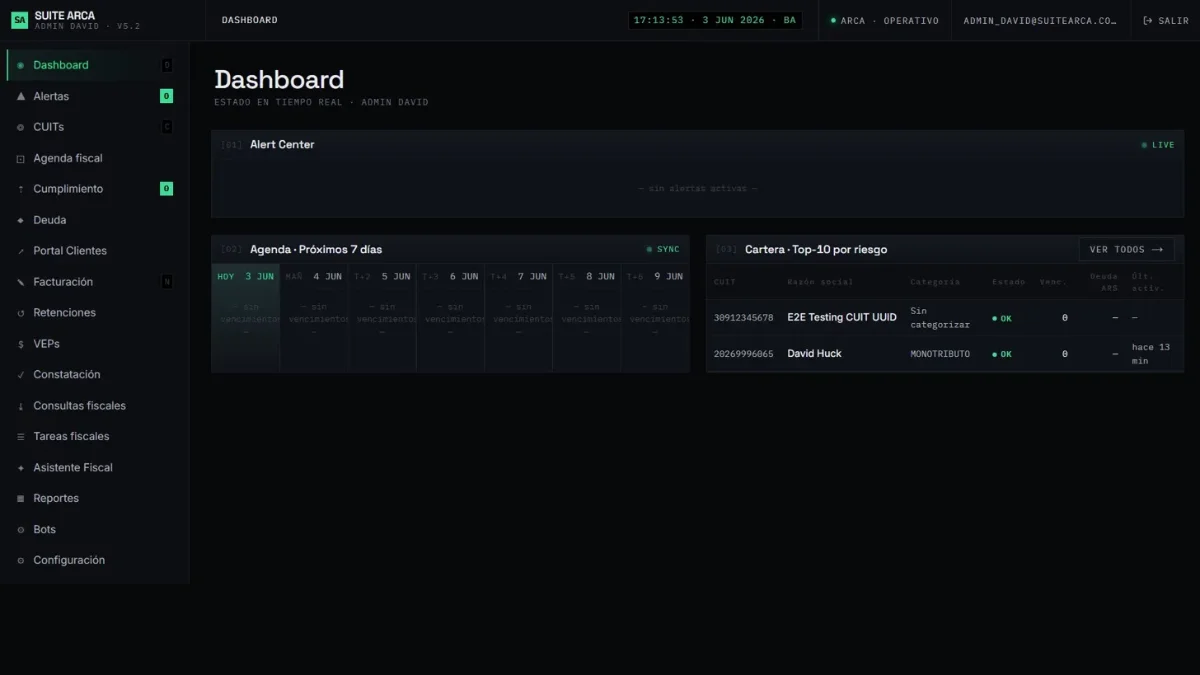Click the 'Cartera · Top-10 por riesgo' title

point(816,250)
